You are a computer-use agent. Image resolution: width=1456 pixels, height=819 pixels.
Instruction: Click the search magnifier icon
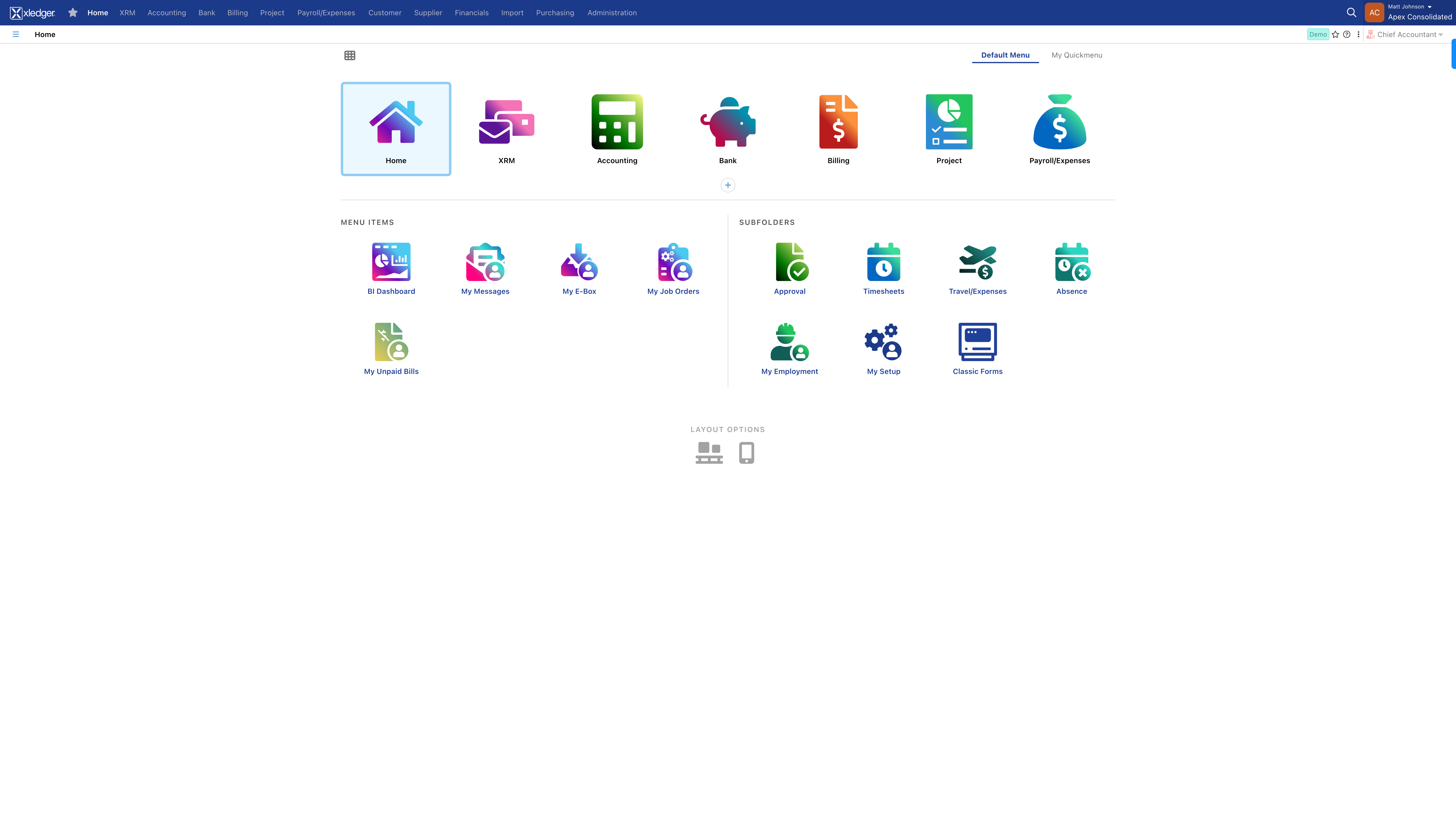1351,12
